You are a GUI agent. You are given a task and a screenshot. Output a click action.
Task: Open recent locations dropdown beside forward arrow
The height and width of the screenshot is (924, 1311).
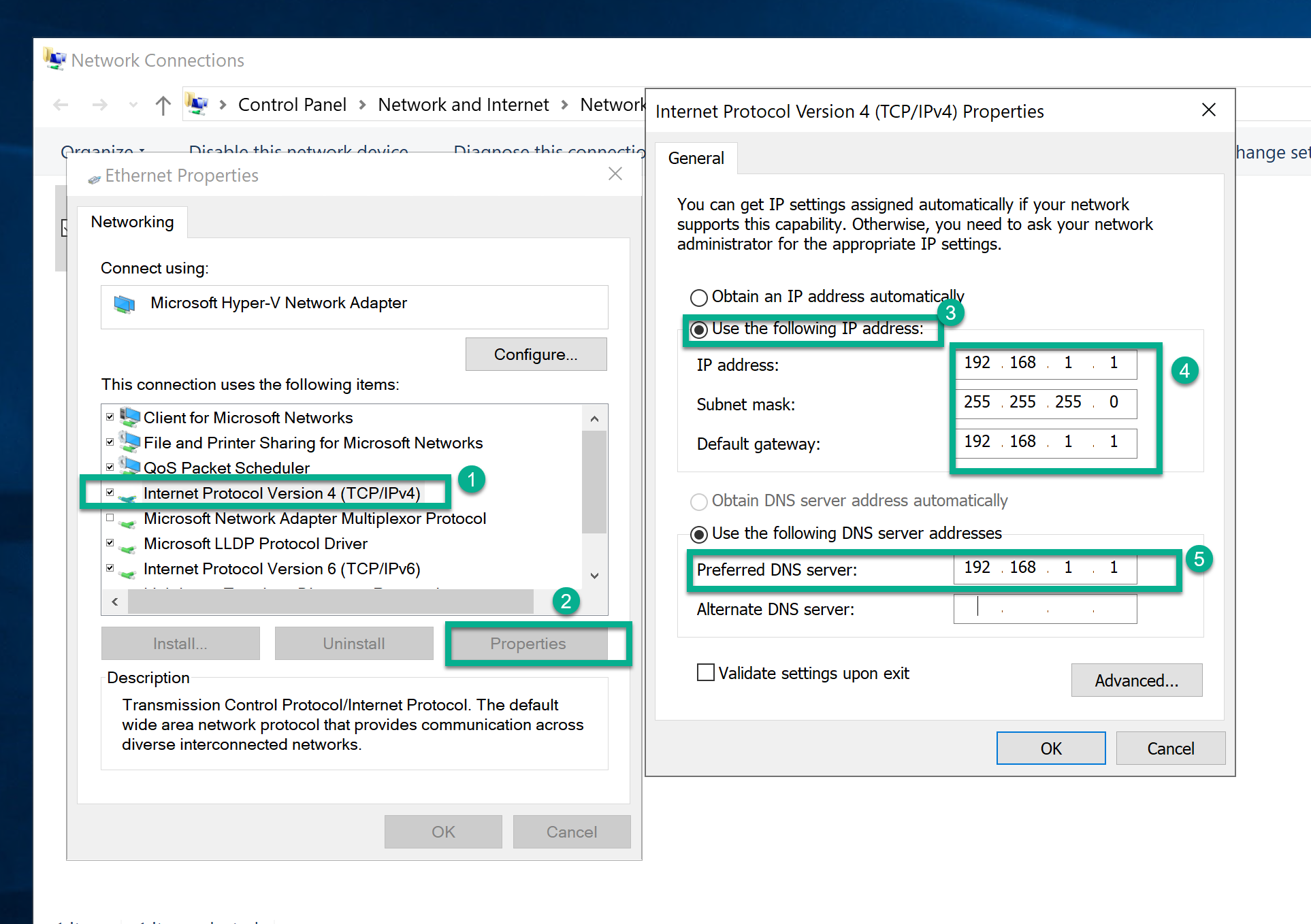click(133, 104)
